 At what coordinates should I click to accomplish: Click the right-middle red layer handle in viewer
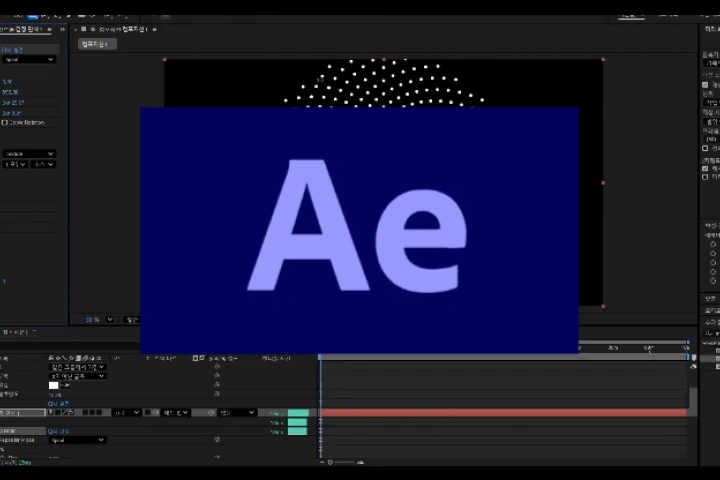(x=603, y=183)
